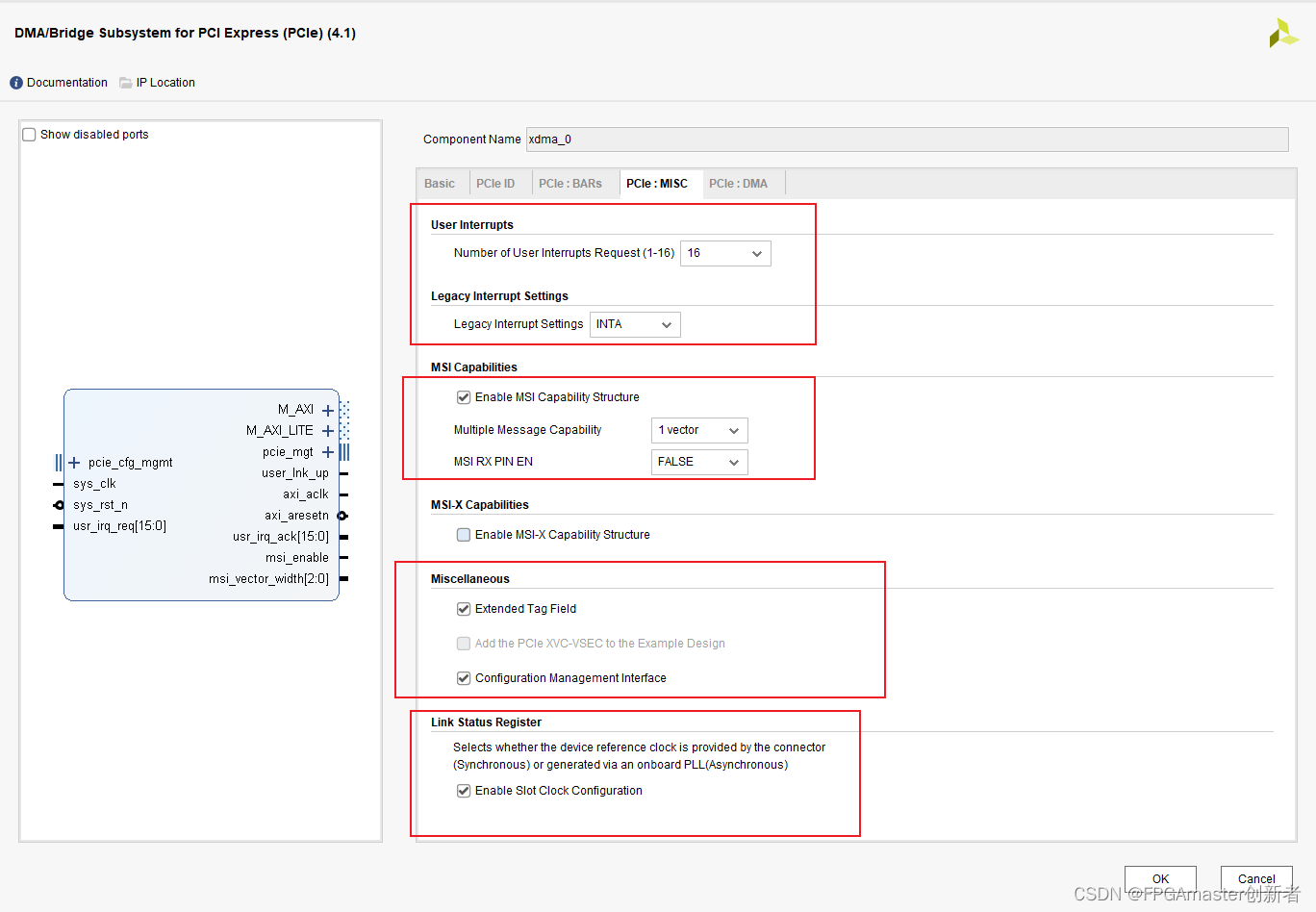The width and height of the screenshot is (1316, 912).
Task: Switch to the PCIe ID tab
Action: coord(495,184)
